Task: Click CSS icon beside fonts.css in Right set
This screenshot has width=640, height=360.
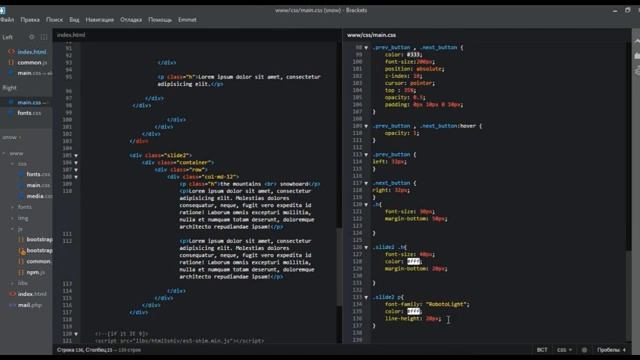Action: click(11, 113)
